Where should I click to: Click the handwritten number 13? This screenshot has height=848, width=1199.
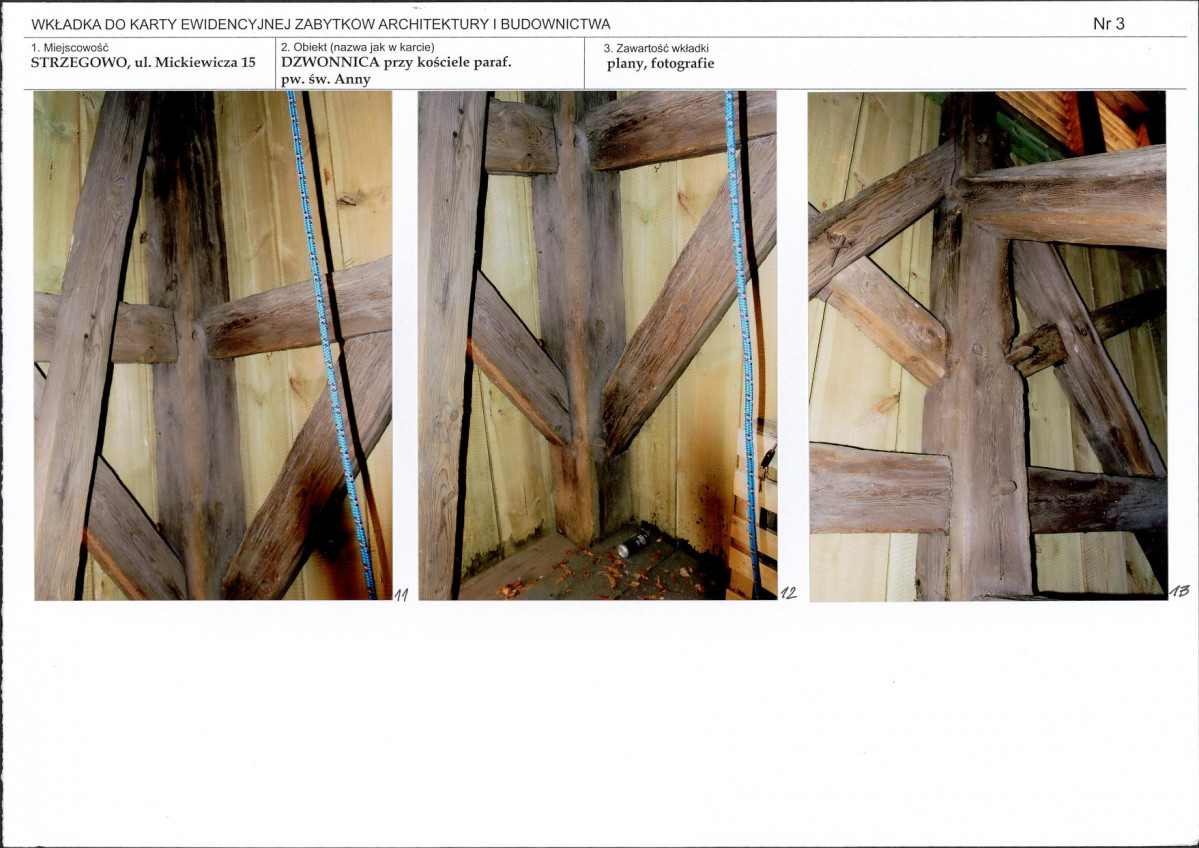click(1179, 593)
